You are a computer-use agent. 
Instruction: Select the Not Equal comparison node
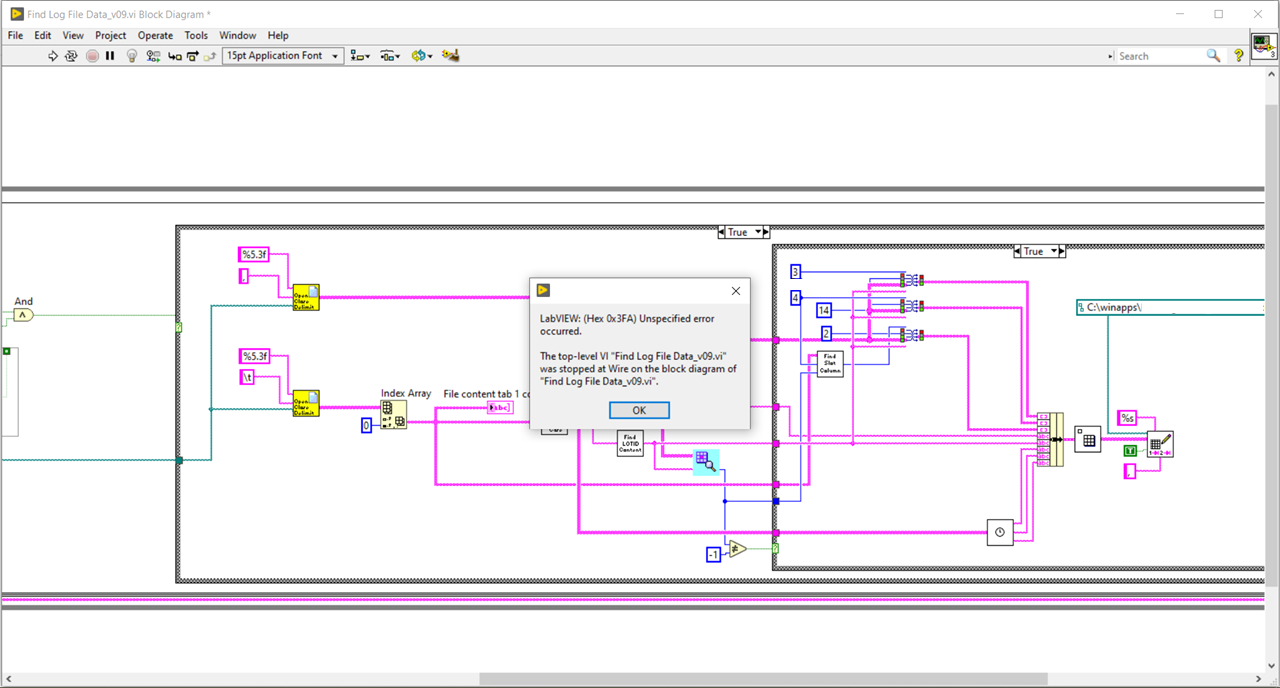pyautogui.click(x=738, y=548)
